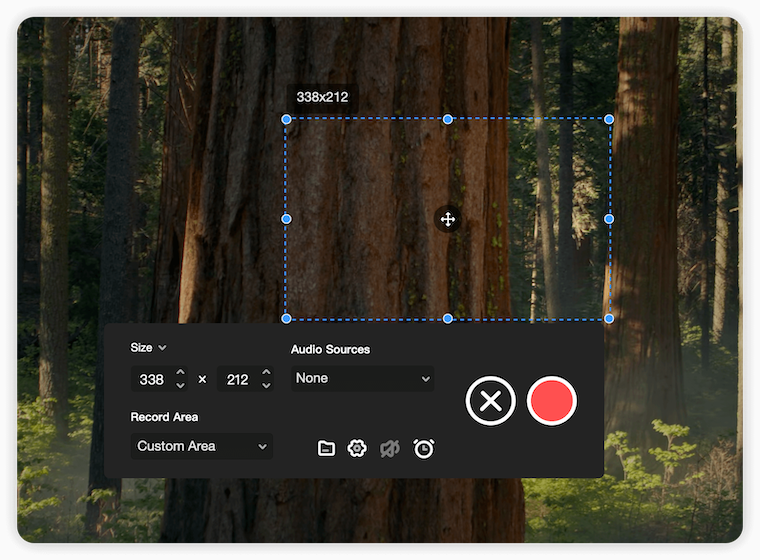
Task: Expand the Size presets chevron
Action: [x=162, y=348]
